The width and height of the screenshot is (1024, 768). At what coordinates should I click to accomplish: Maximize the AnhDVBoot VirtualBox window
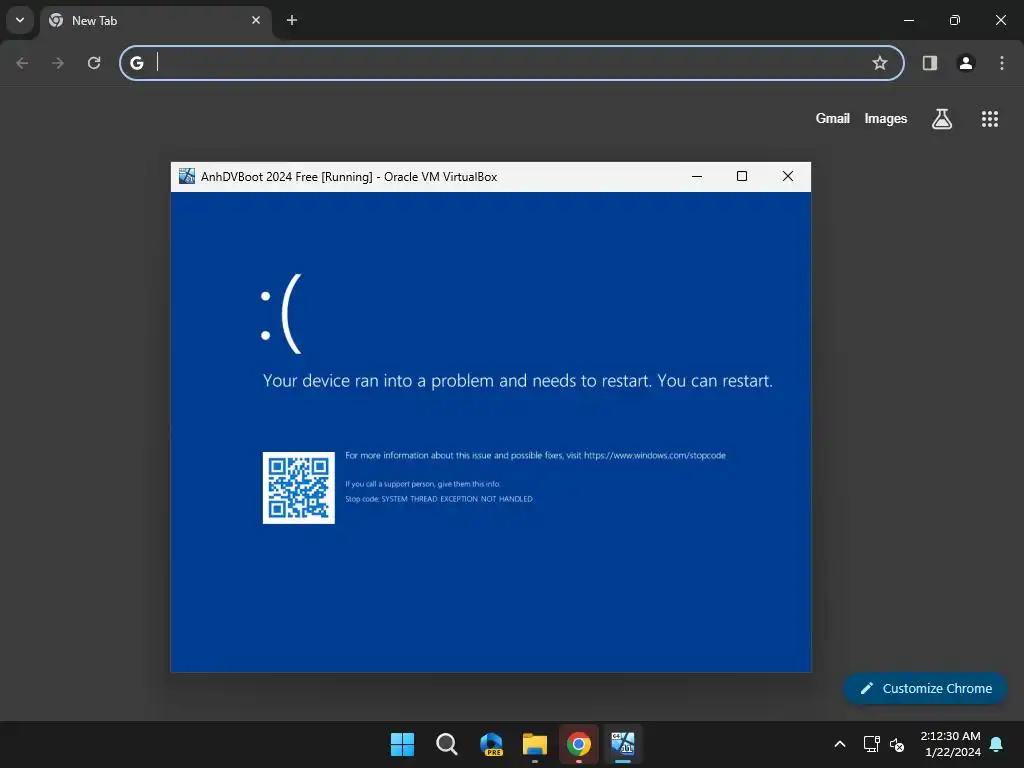click(x=742, y=176)
